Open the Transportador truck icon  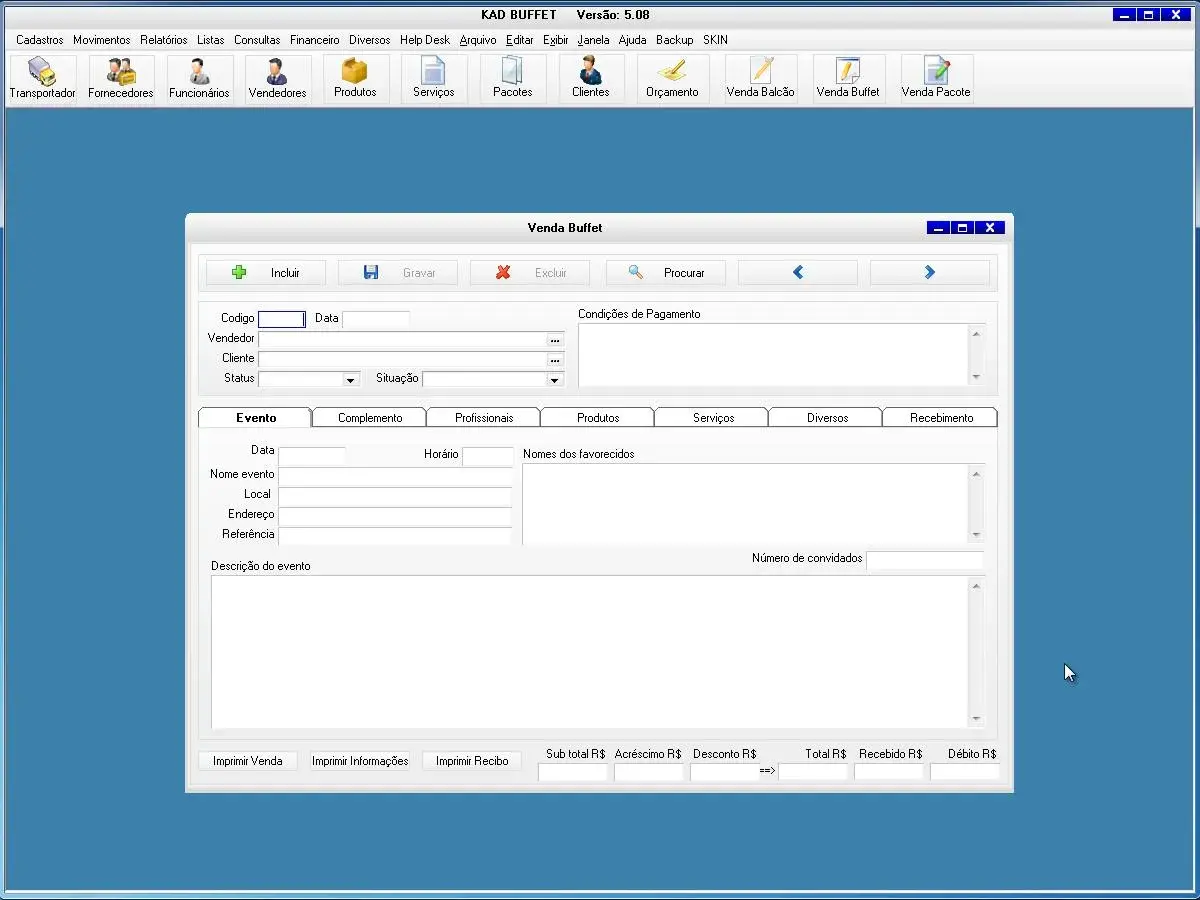coord(42,79)
